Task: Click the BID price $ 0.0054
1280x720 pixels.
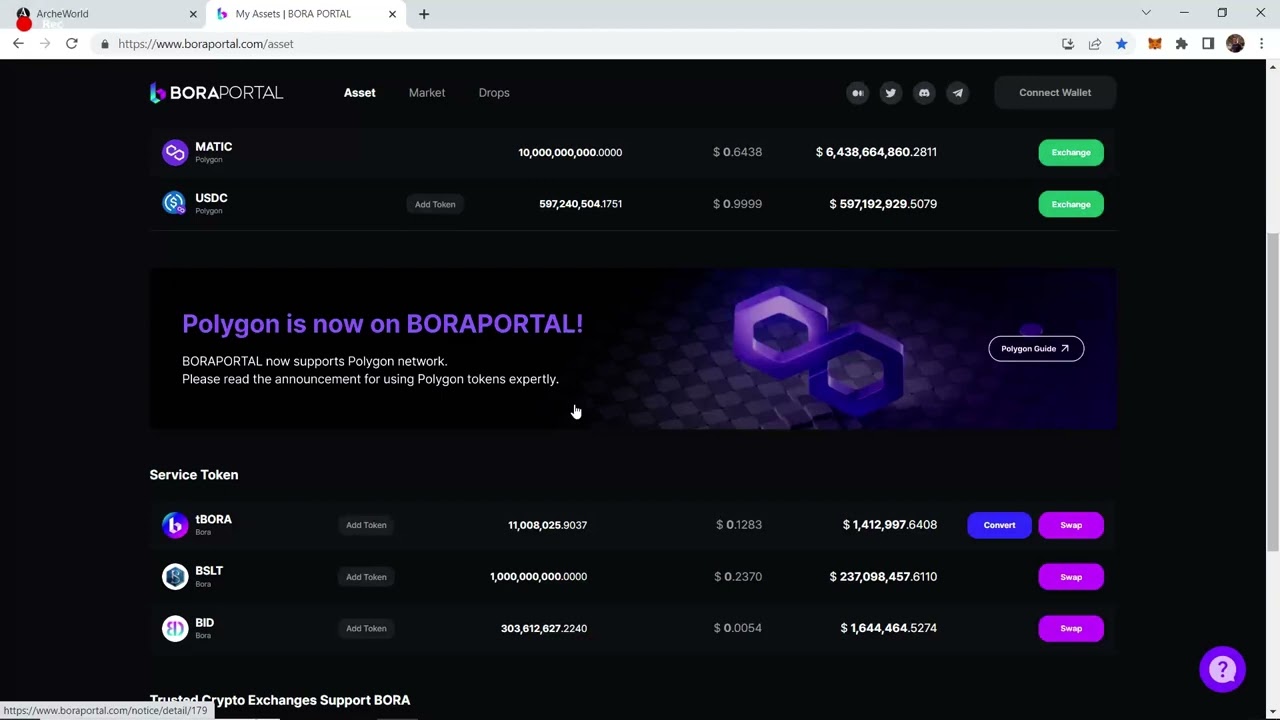Action: [x=738, y=628]
